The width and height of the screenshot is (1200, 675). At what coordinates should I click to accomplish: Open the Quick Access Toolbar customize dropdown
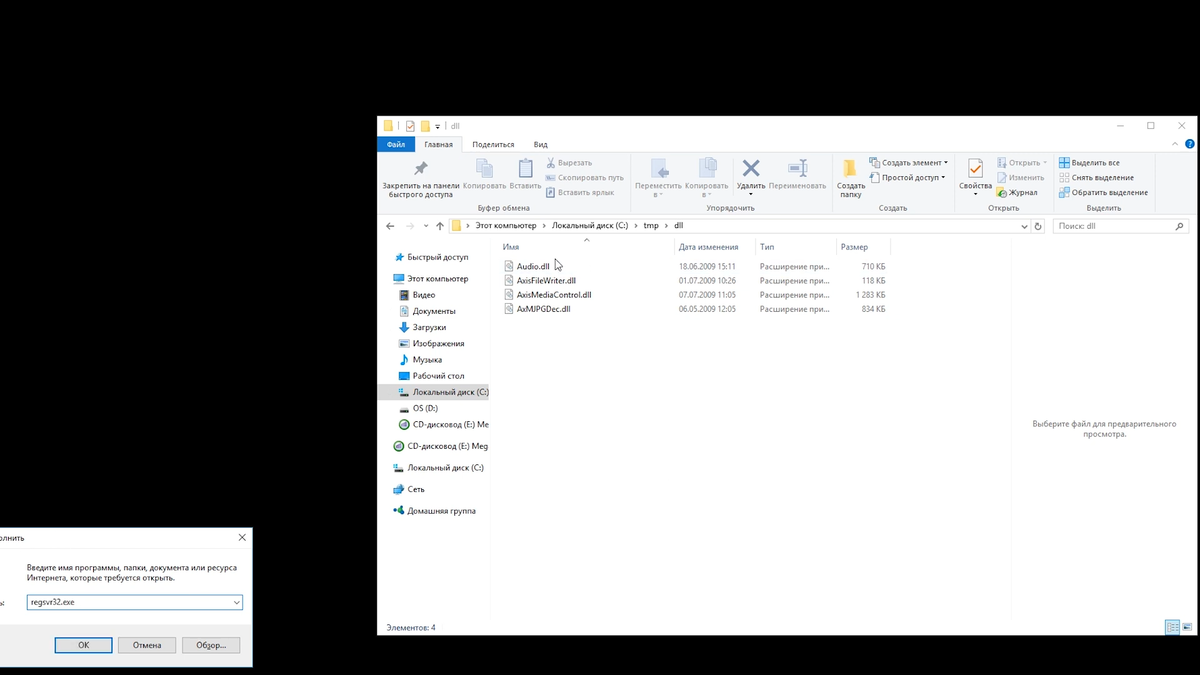(x=437, y=127)
